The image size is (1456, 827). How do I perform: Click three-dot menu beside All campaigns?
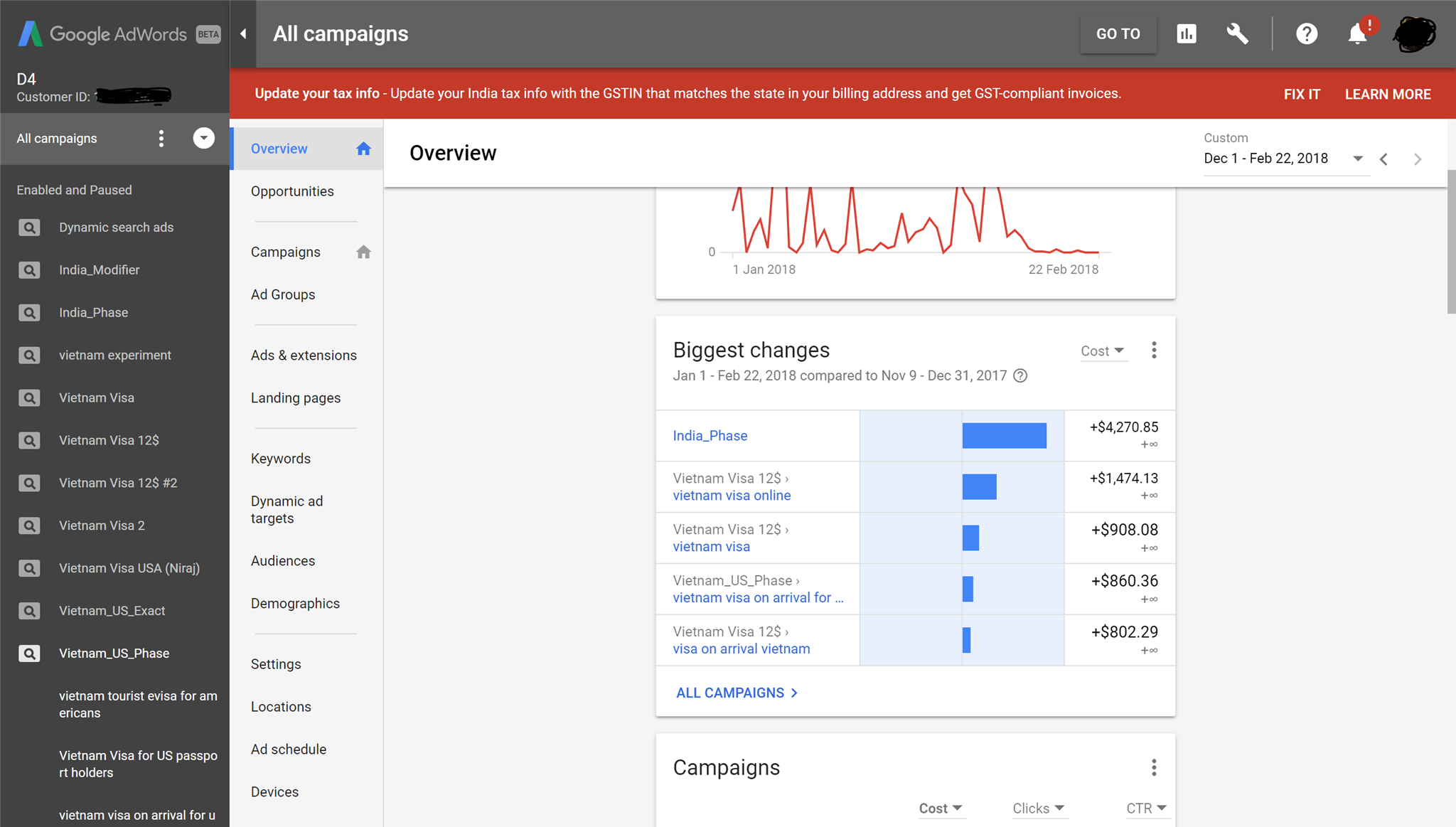tap(161, 138)
